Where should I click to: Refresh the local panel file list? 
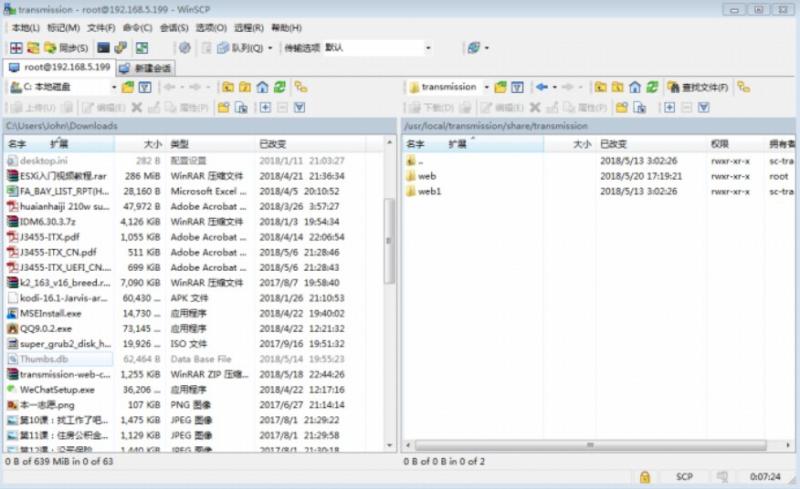point(280,87)
